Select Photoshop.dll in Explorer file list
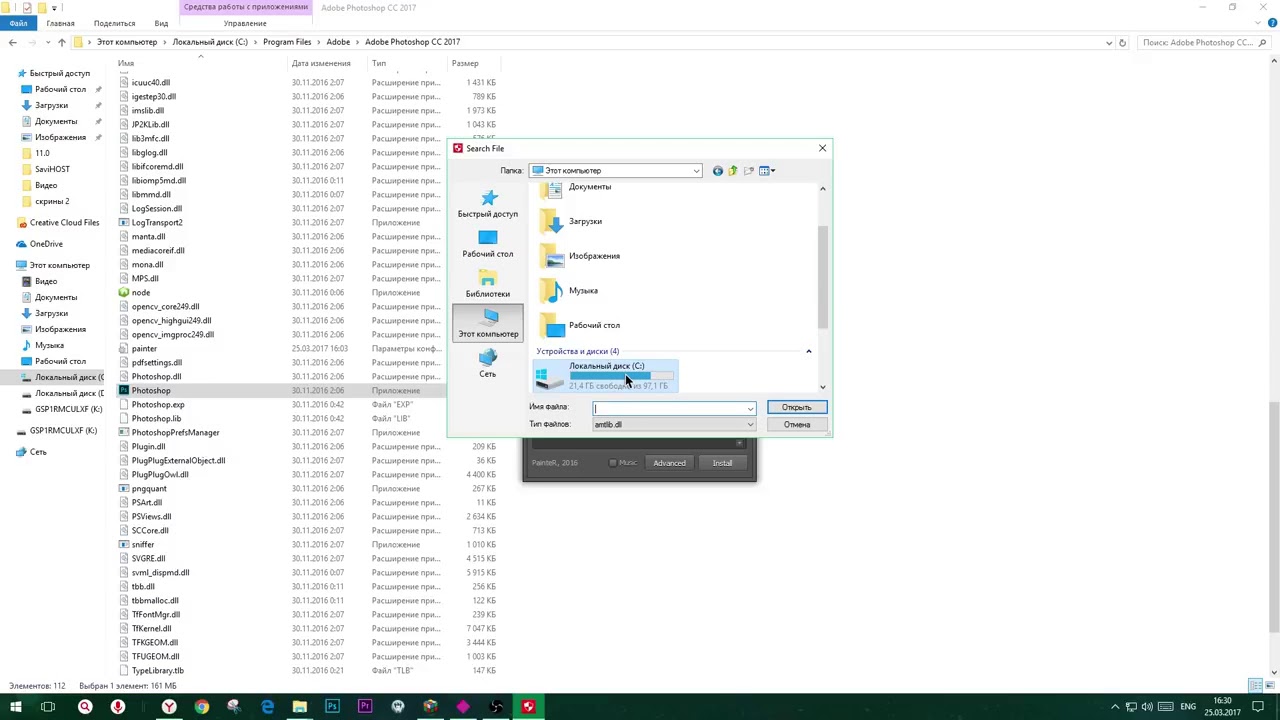The image size is (1280, 720). click(x=156, y=377)
